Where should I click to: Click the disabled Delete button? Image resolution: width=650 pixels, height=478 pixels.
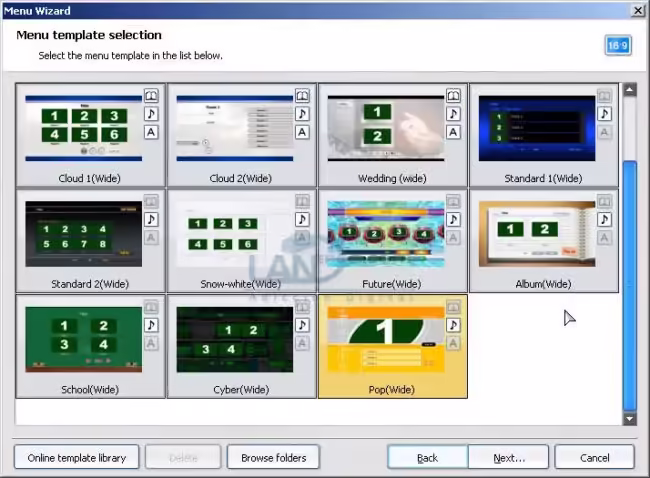pyautogui.click(x=183, y=457)
